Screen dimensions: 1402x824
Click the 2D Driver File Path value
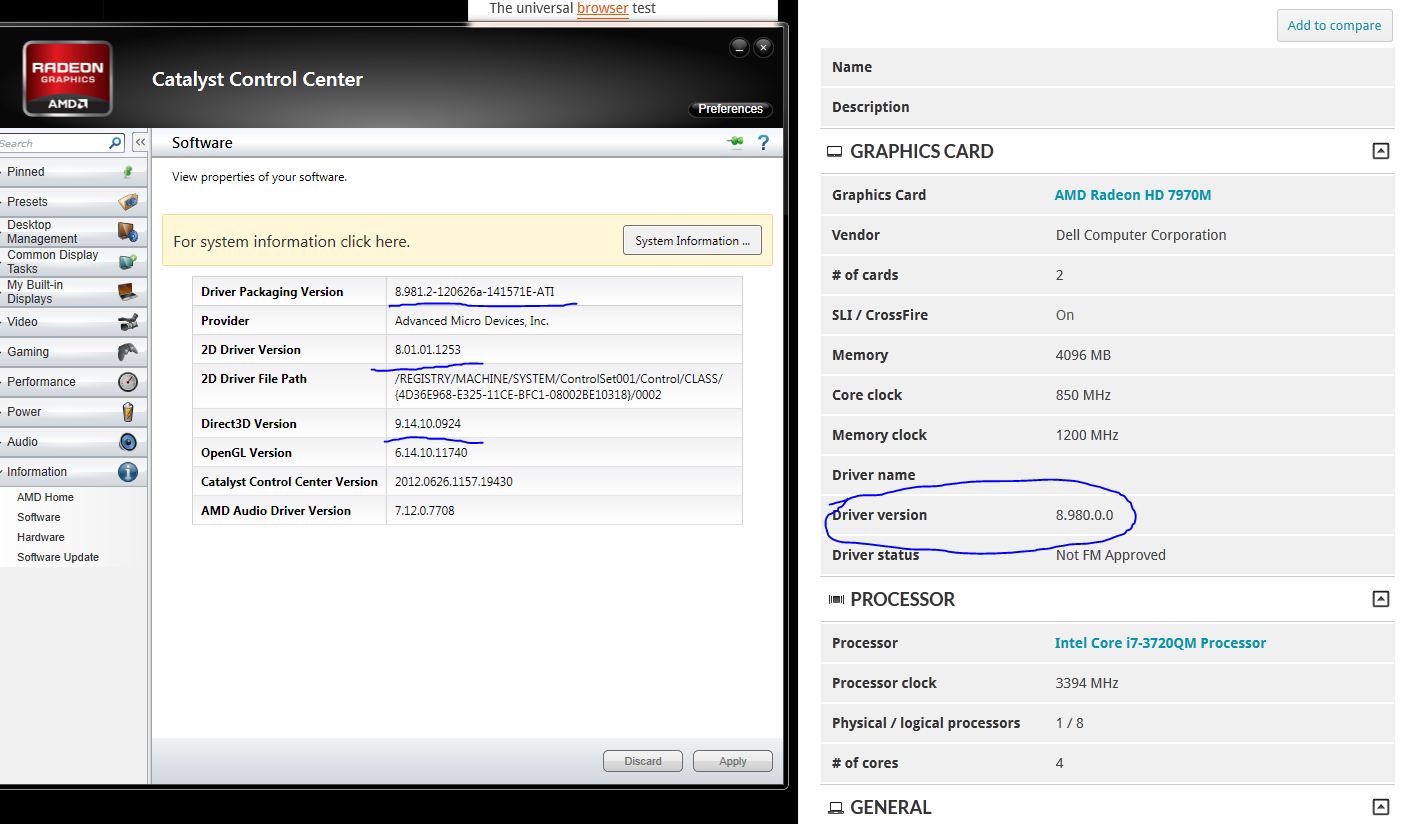tap(559, 387)
